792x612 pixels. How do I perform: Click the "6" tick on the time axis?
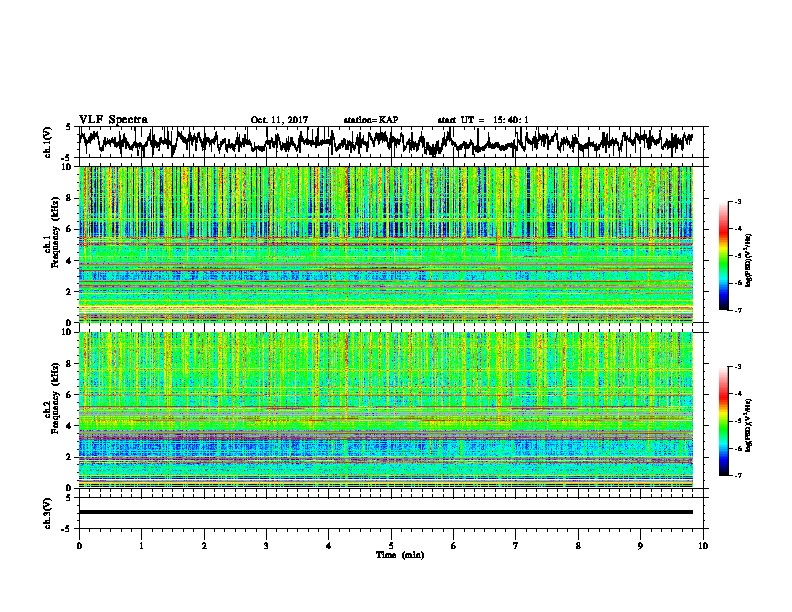tap(454, 546)
